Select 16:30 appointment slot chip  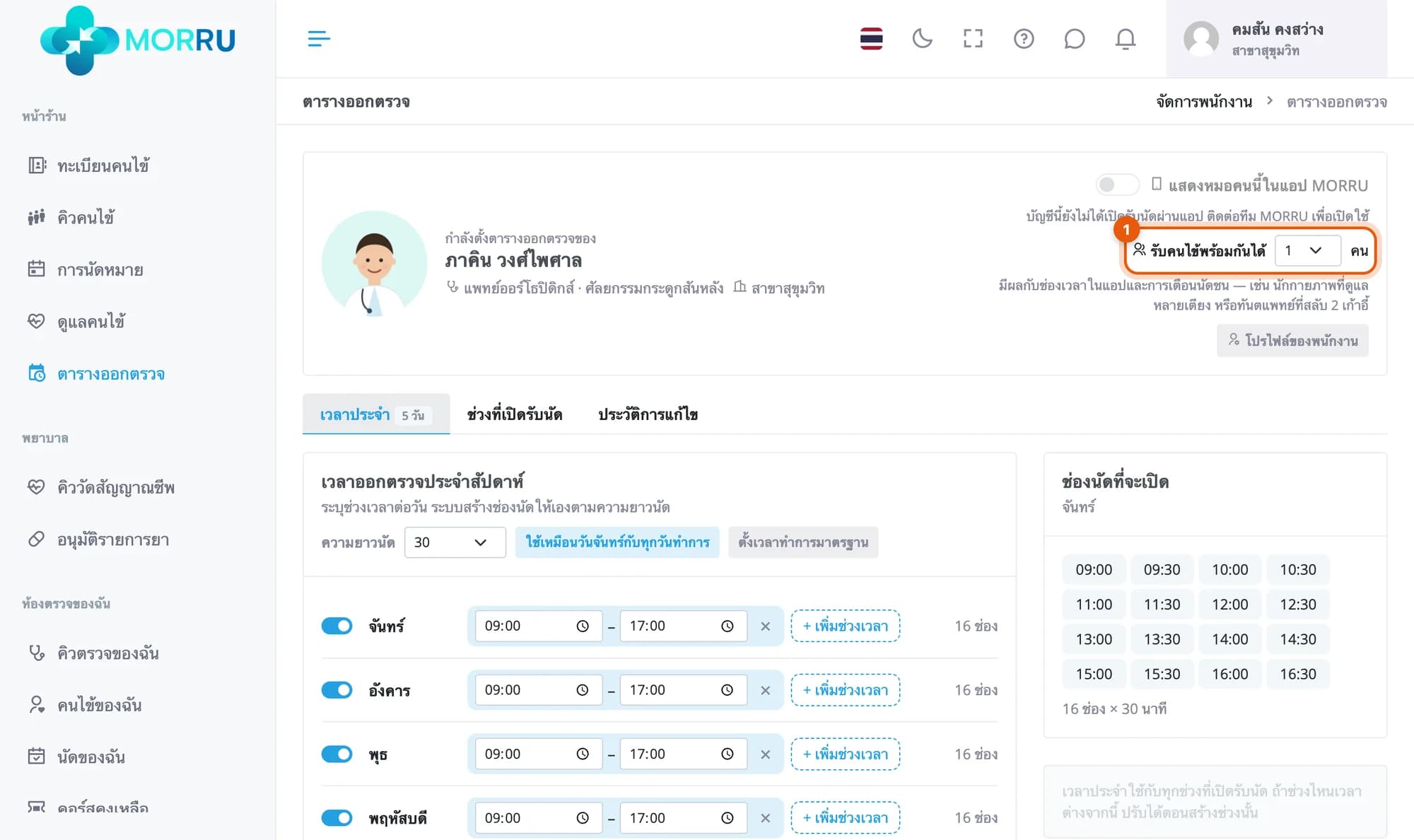(1298, 674)
